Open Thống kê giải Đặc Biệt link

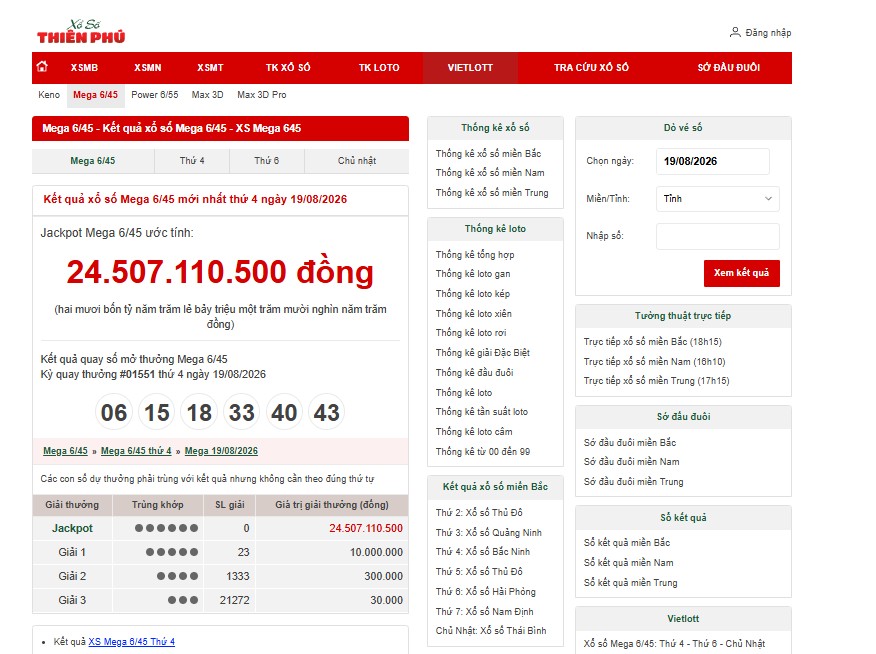click(x=483, y=353)
